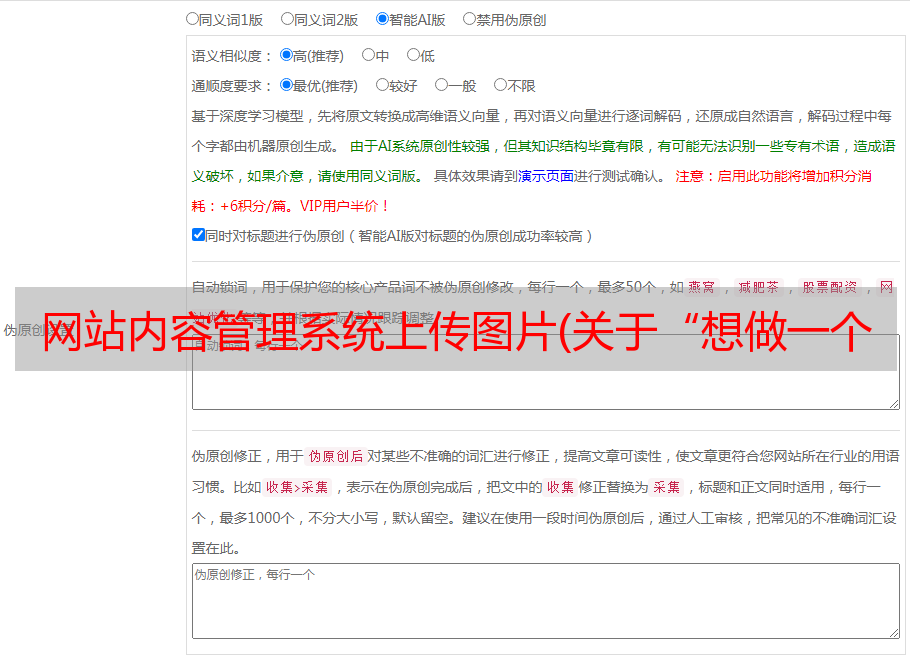The width and height of the screenshot is (911, 658).
Task: Click the 股票配资 example tag
Action: click(830, 287)
